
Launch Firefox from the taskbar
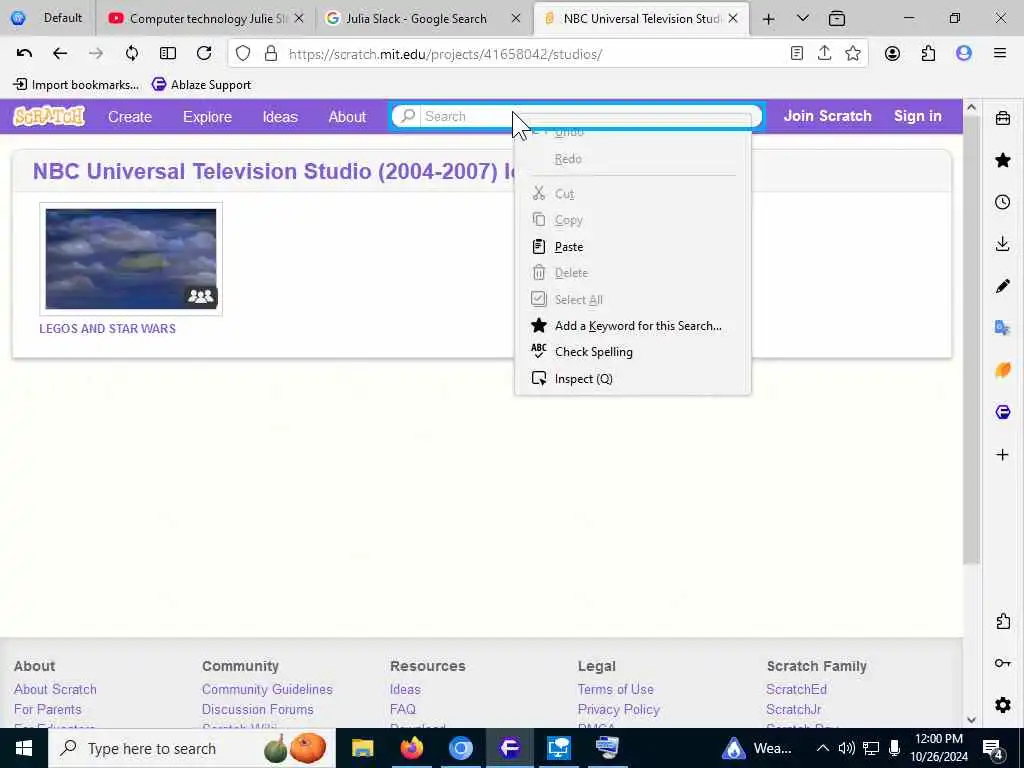click(411, 748)
